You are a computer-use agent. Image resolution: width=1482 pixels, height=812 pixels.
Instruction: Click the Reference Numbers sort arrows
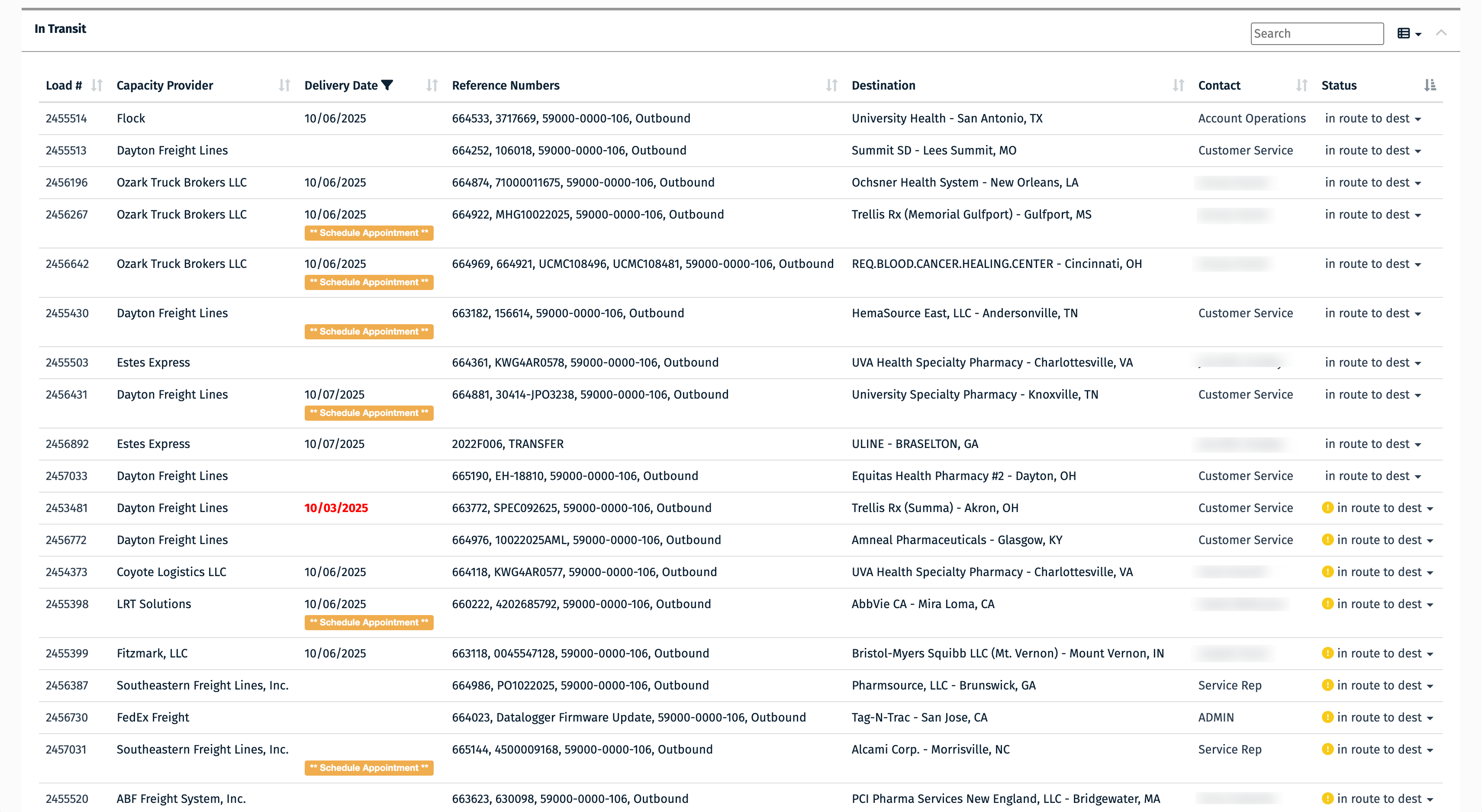(x=831, y=85)
